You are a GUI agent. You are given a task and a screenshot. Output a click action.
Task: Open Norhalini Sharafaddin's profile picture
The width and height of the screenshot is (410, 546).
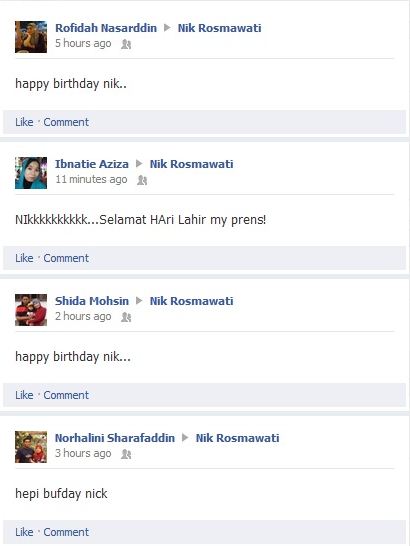pyautogui.click(x=31, y=447)
